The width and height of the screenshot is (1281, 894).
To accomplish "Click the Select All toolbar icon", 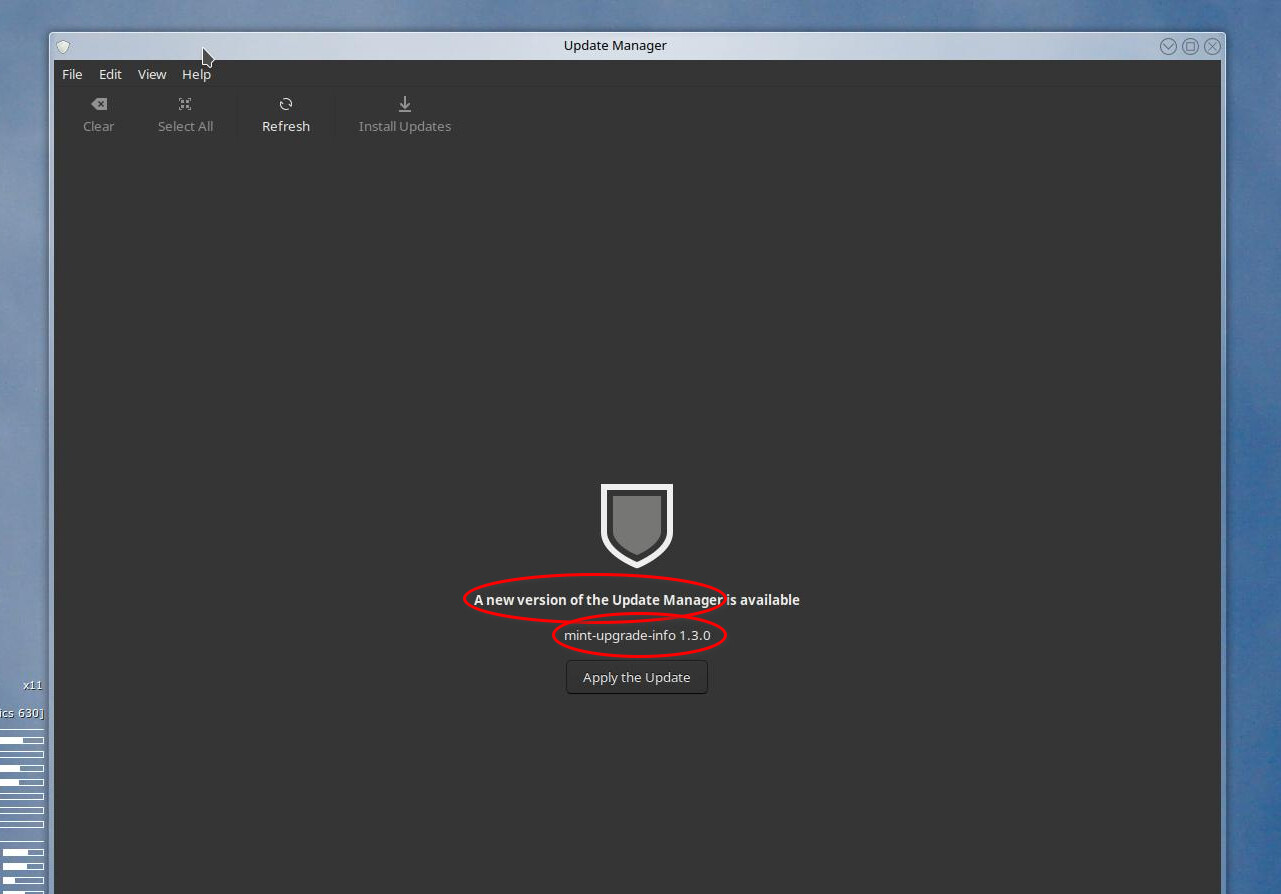I will pos(185,104).
